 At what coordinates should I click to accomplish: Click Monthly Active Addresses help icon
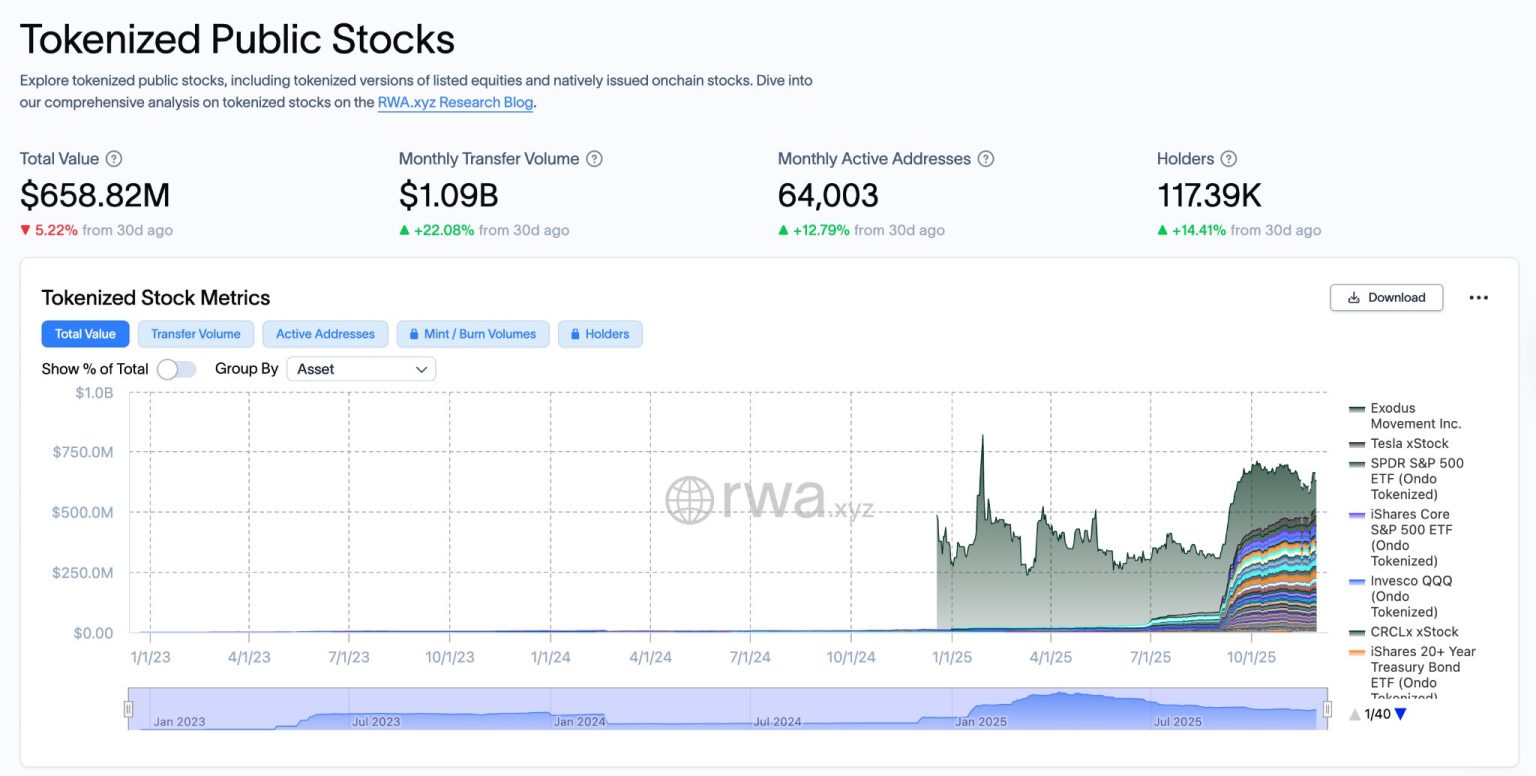(985, 159)
